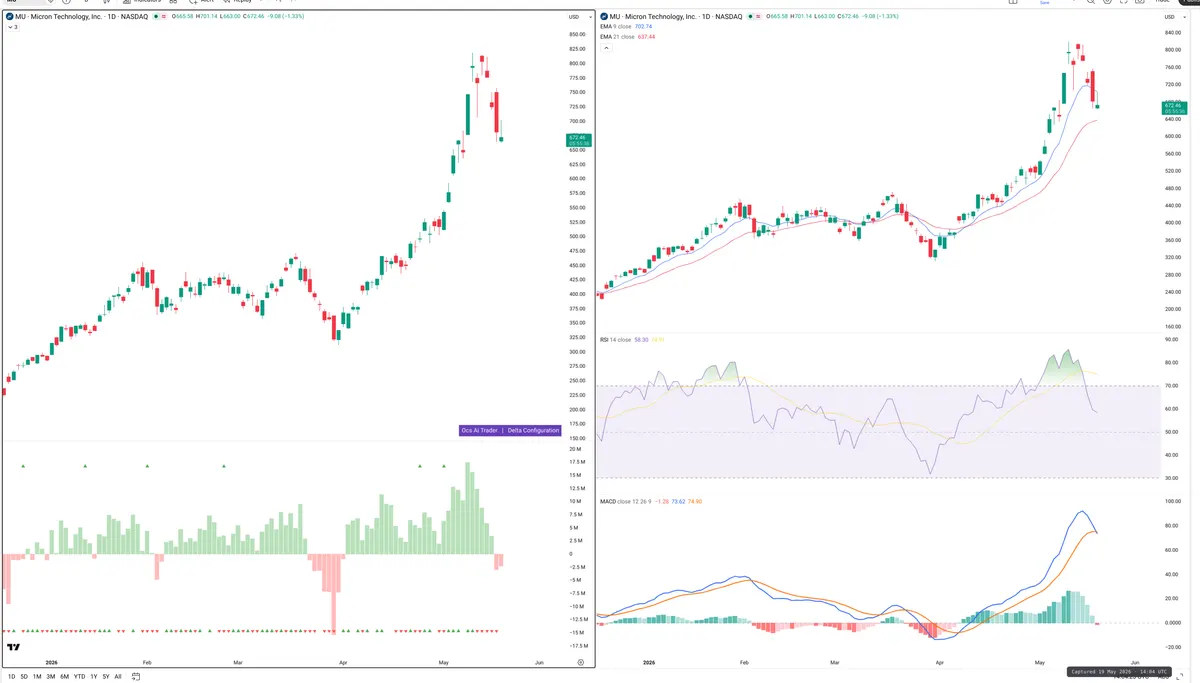
Task: Select the 6M time range button
Action: point(64,676)
